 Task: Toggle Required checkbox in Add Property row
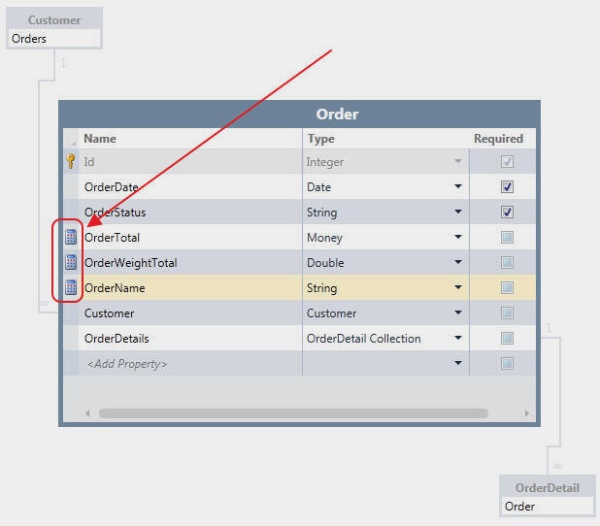pyautogui.click(x=507, y=363)
